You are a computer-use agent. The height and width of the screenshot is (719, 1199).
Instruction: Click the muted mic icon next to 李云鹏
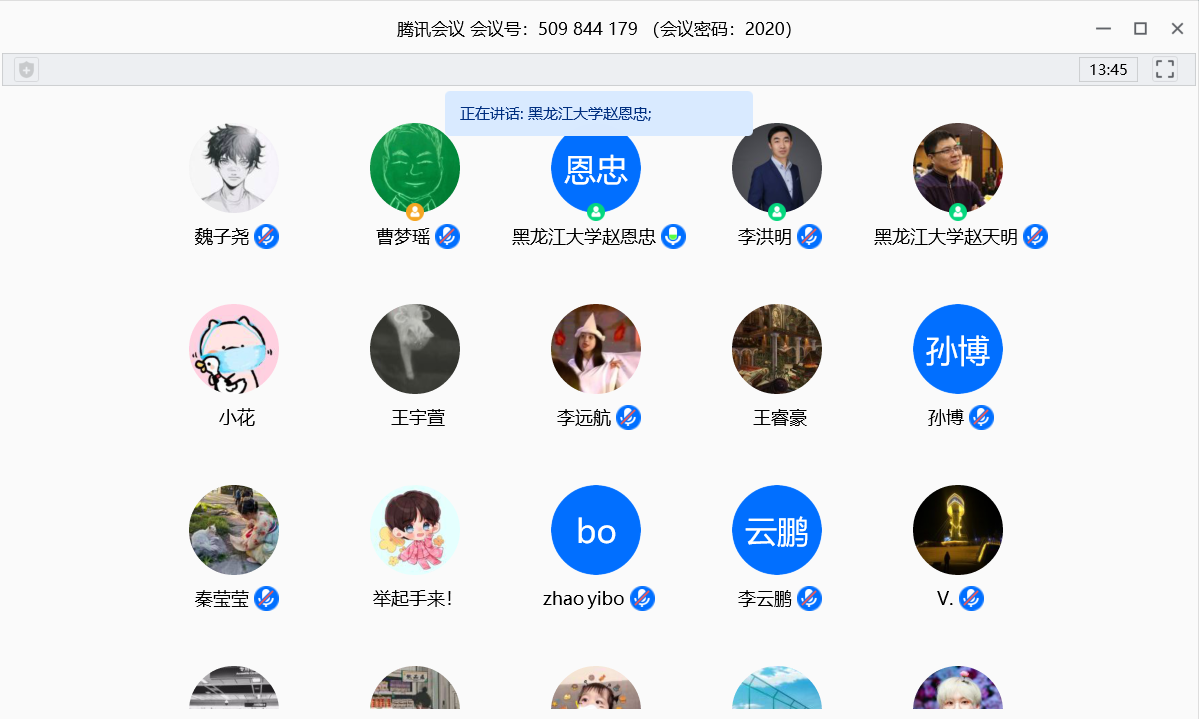(809, 599)
